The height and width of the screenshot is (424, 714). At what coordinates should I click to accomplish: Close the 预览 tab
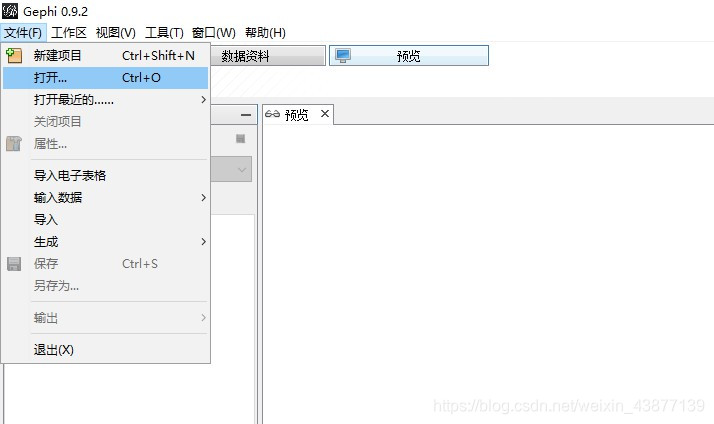point(325,114)
